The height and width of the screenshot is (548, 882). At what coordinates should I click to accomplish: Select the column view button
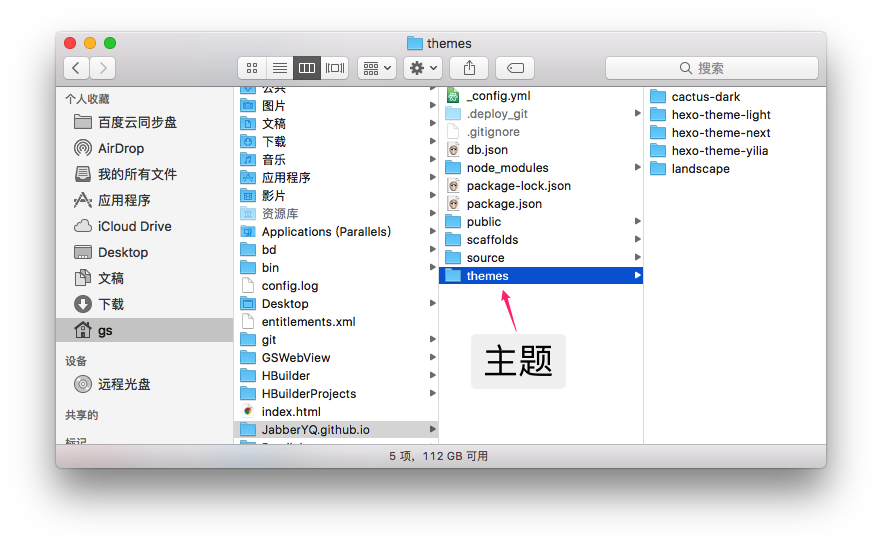tap(307, 68)
